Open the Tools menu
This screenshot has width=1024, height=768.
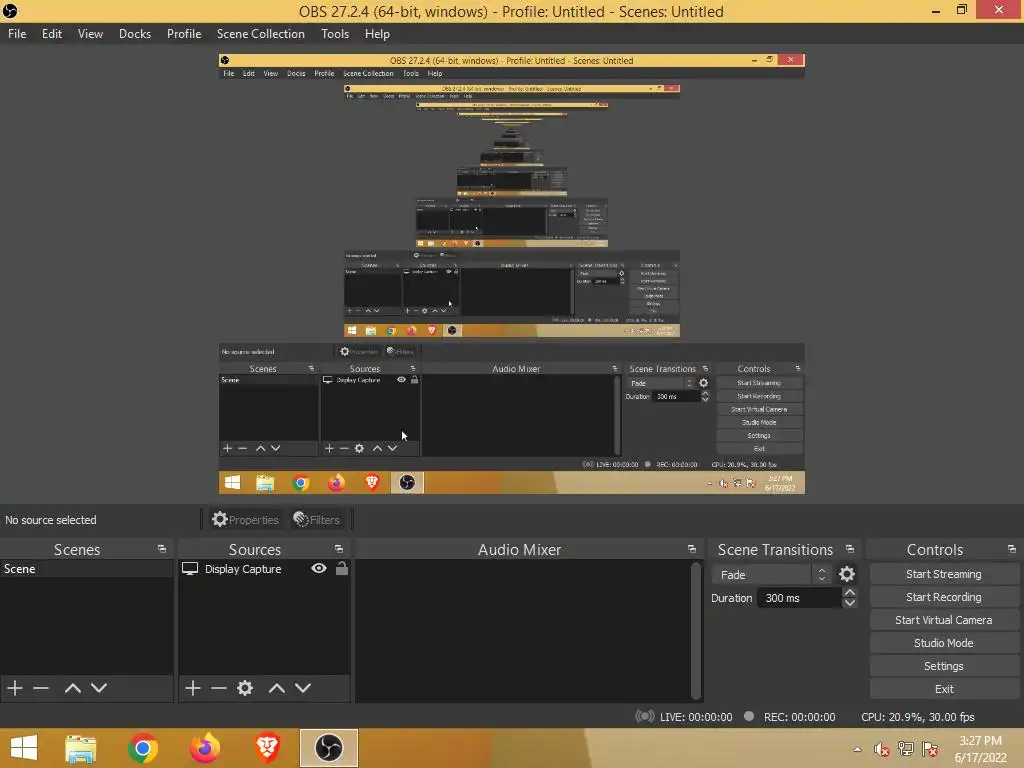(x=334, y=34)
